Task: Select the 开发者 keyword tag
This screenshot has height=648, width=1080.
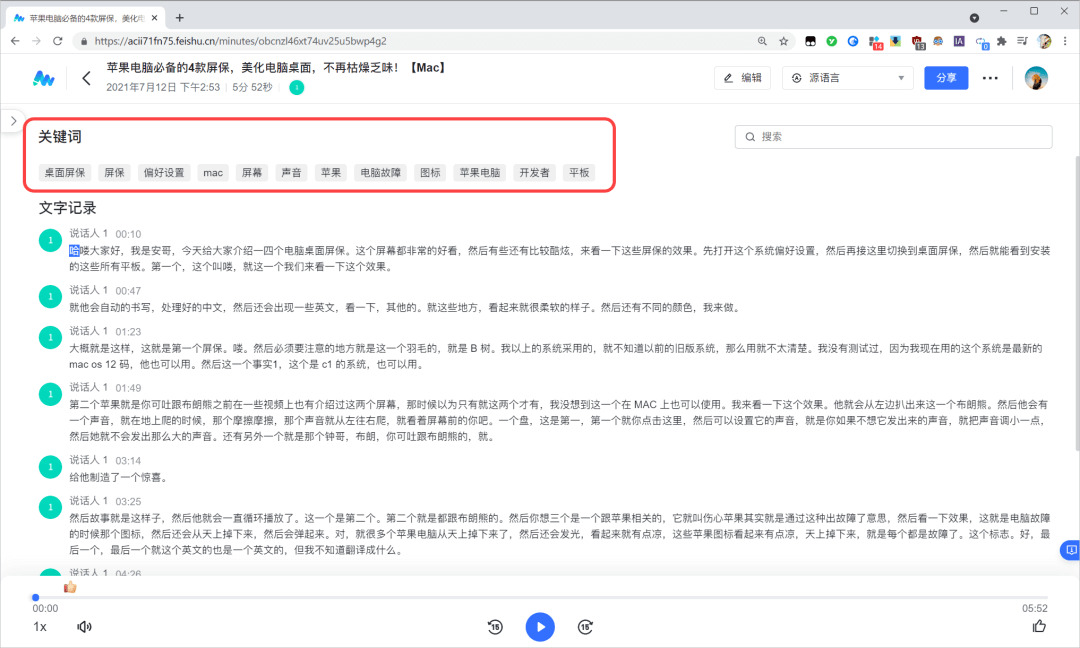Action: [534, 172]
